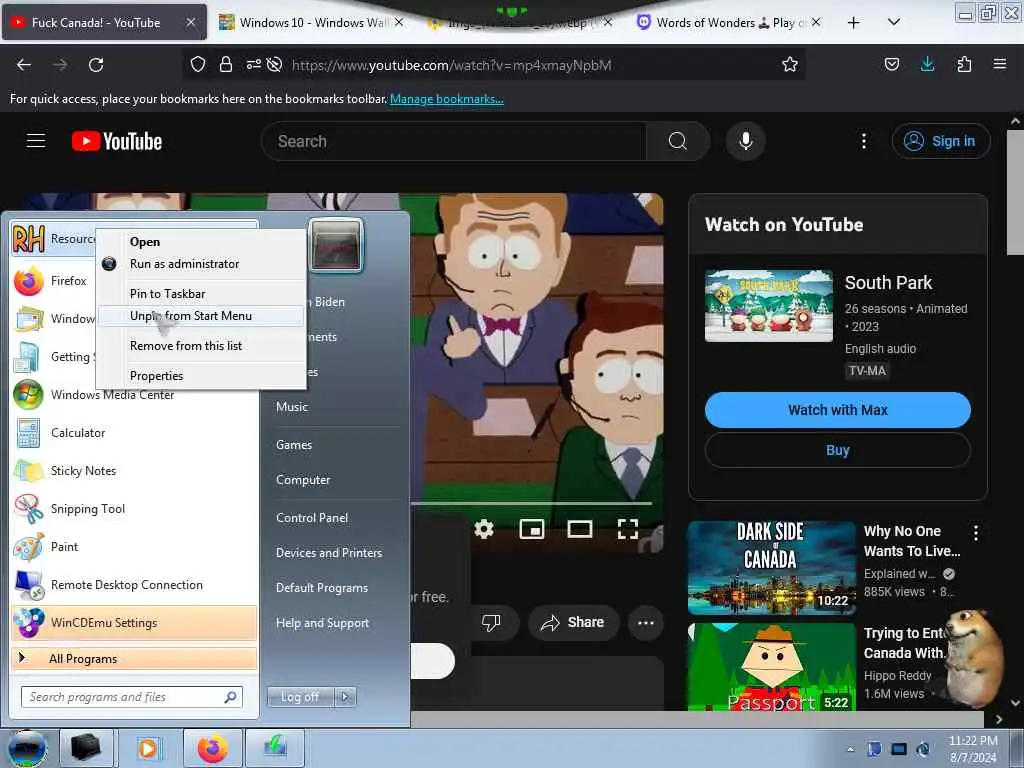Open the Firefox extensions puzzle icon
The image size is (1024, 768).
click(964, 64)
